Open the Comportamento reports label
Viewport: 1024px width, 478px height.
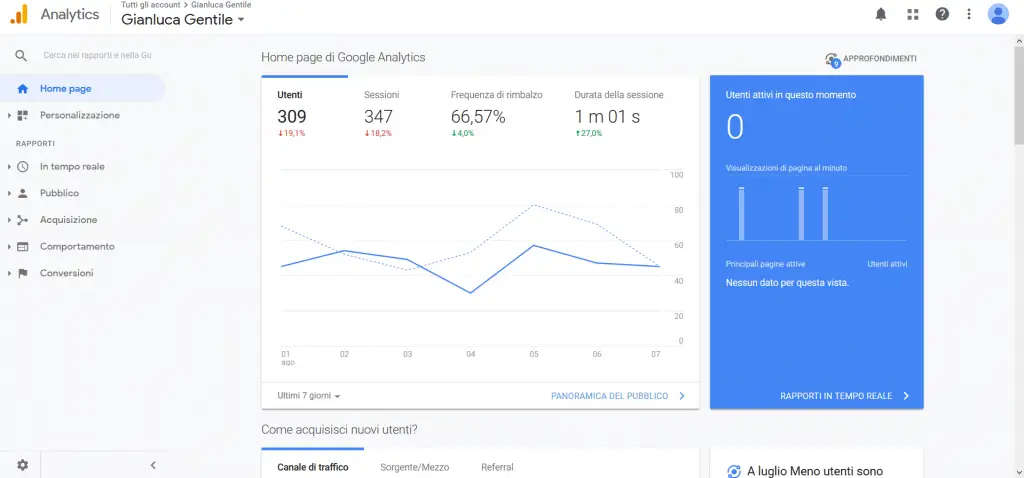point(77,247)
